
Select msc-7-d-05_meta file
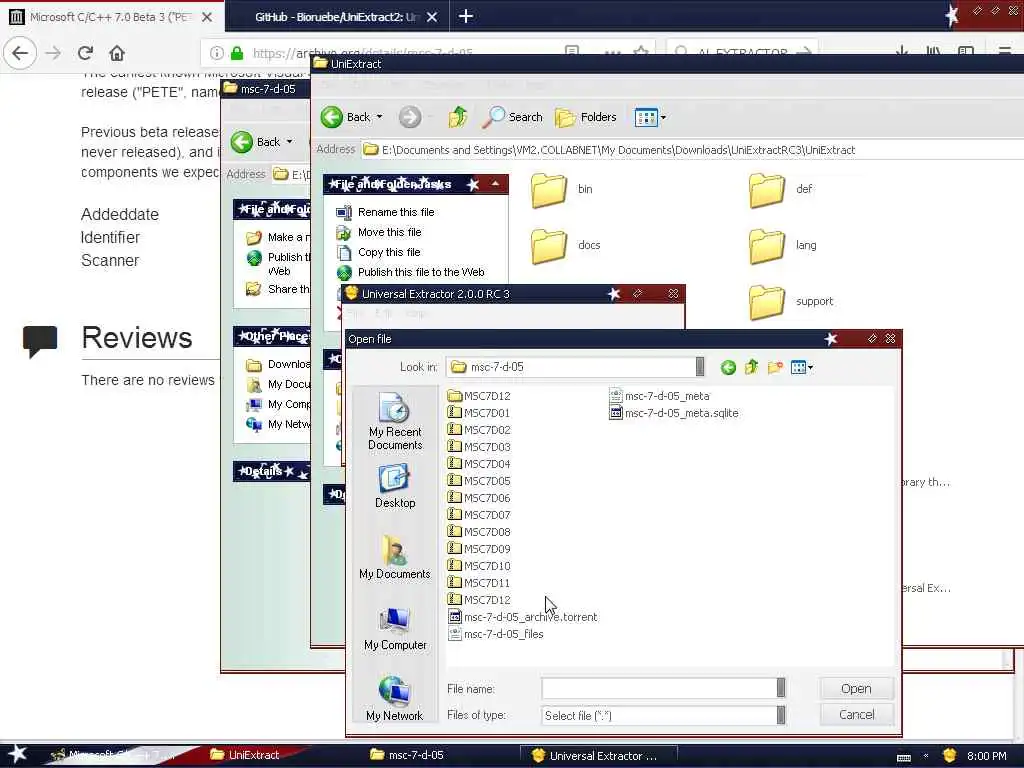pyautogui.click(x=660, y=396)
